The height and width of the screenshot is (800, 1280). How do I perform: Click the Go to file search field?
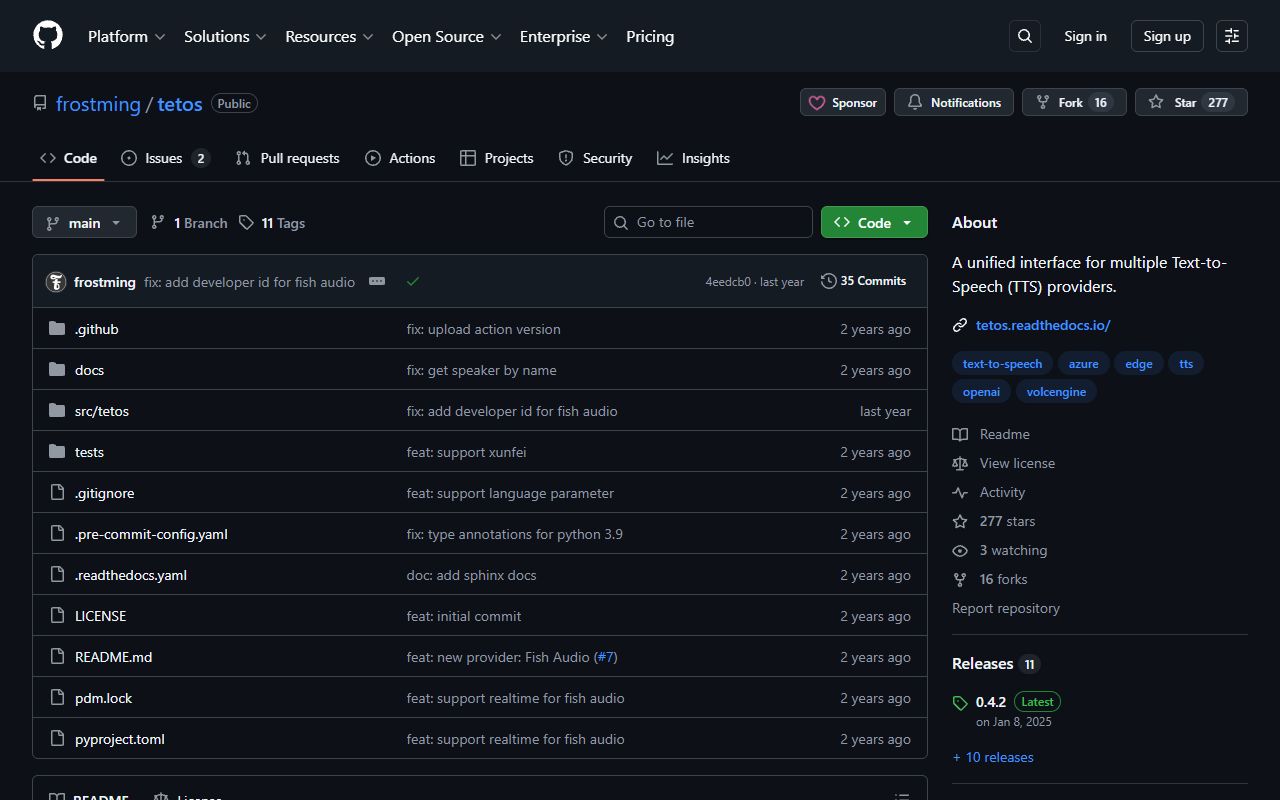[708, 222]
